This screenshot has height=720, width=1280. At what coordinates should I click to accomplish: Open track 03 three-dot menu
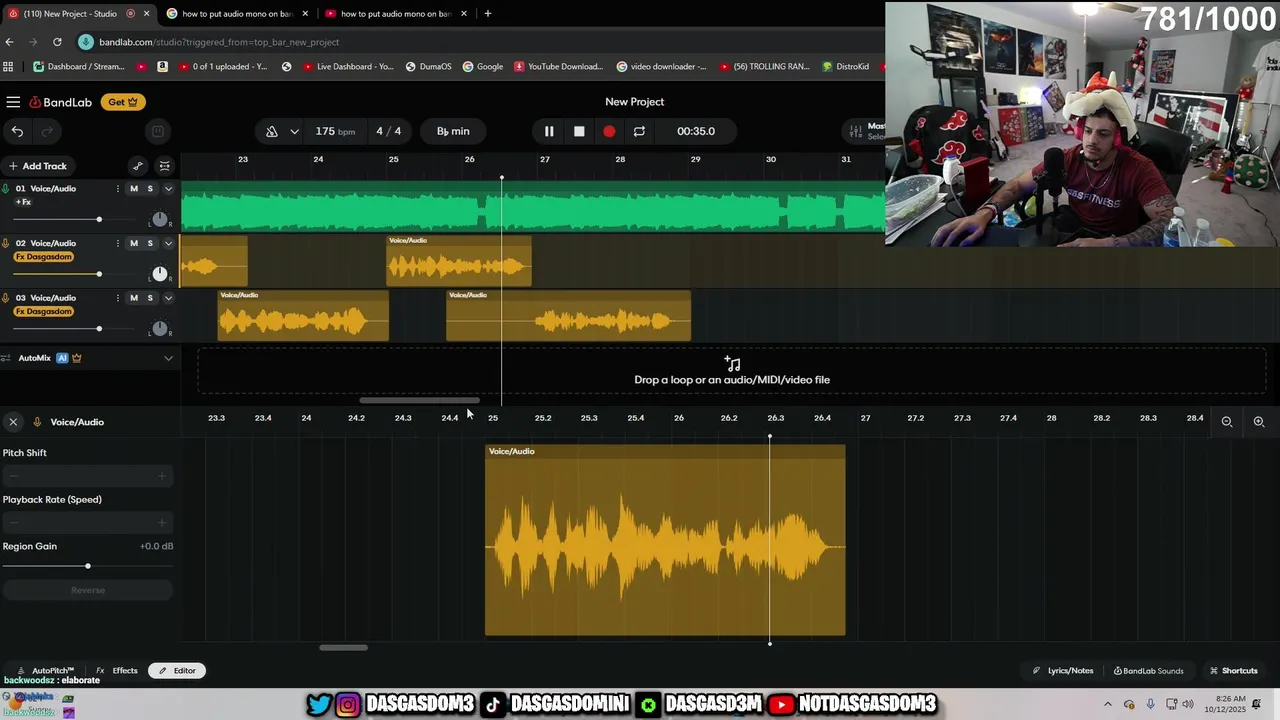click(118, 297)
